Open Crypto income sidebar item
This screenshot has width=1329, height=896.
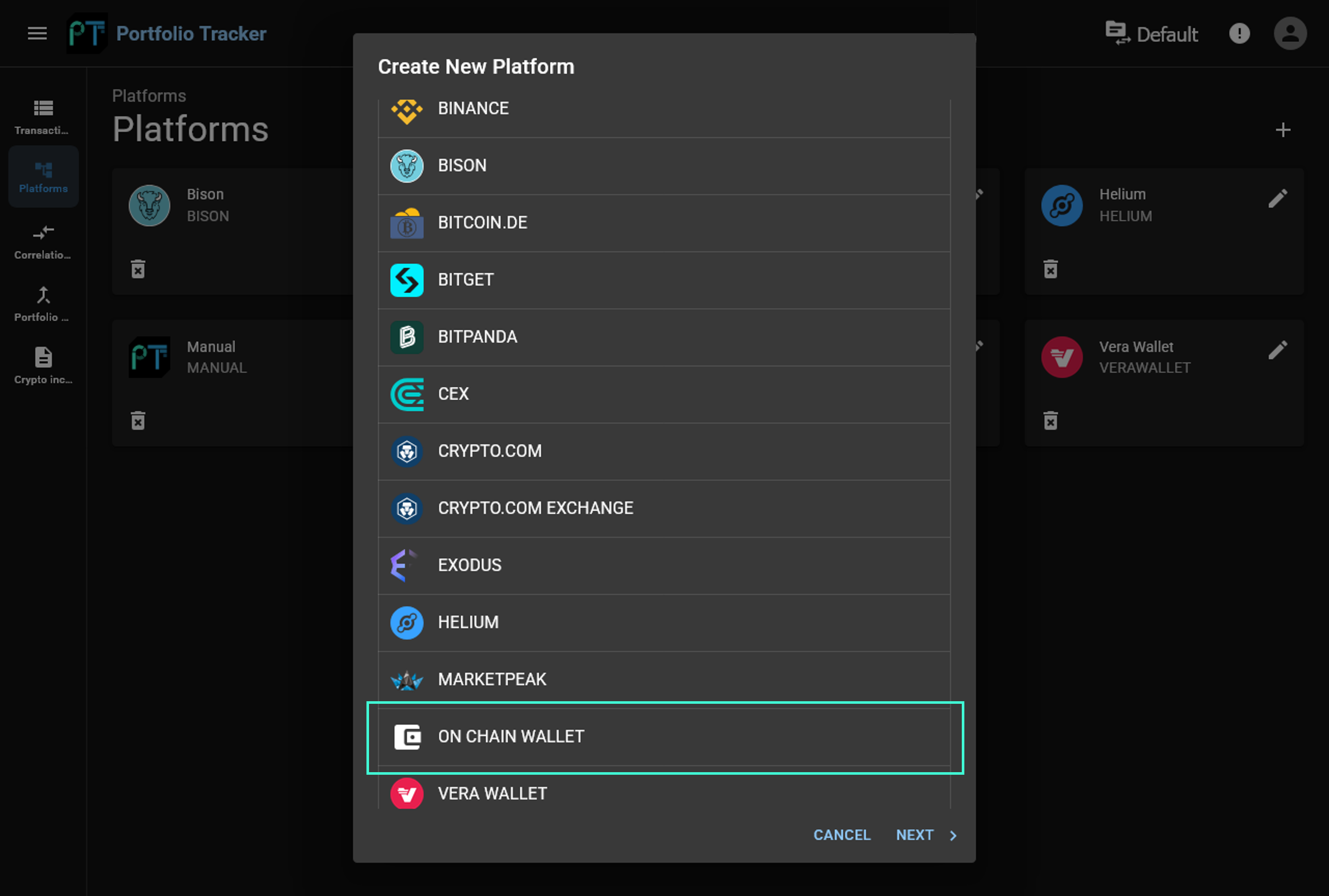(43, 366)
